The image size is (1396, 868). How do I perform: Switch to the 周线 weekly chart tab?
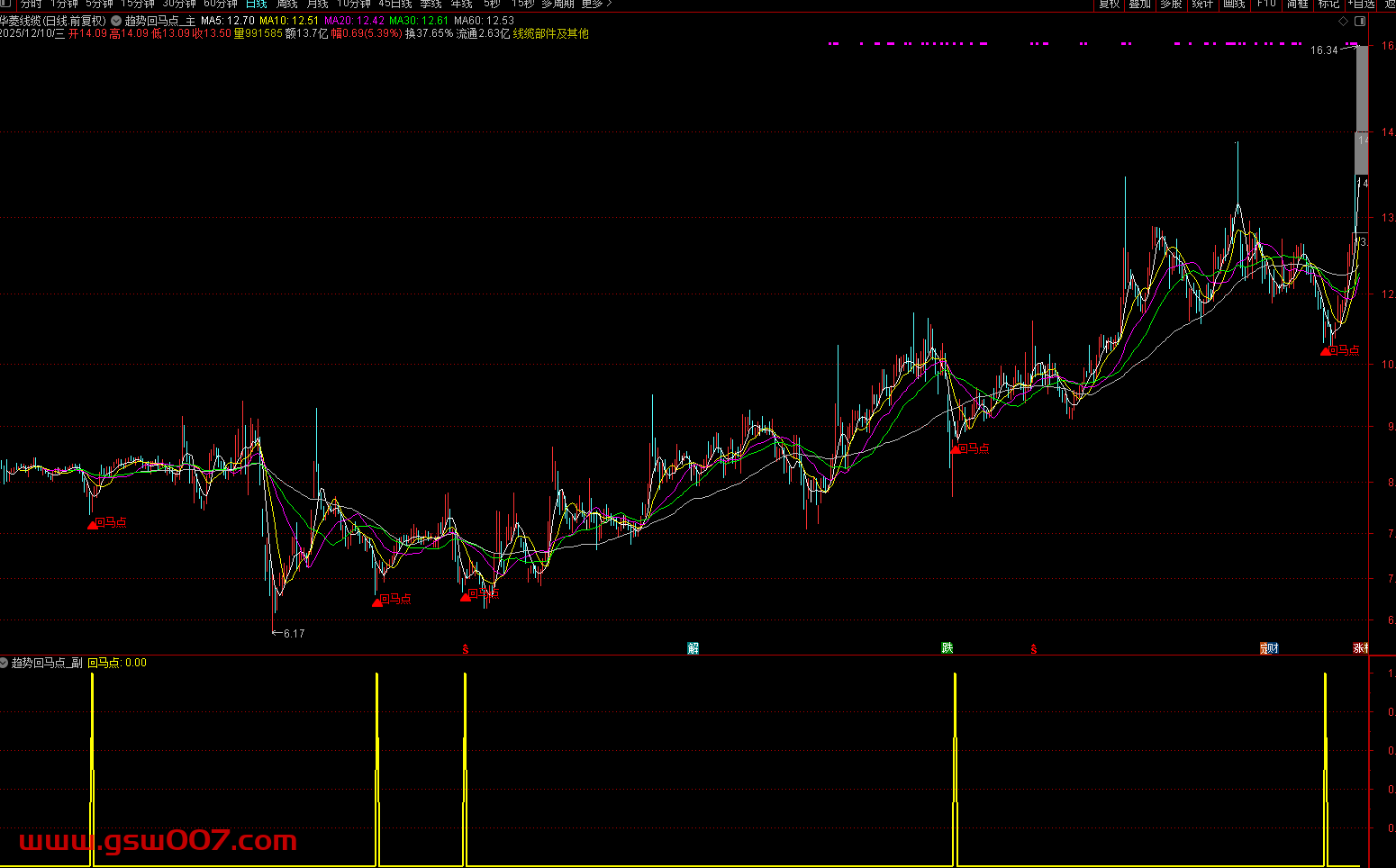pos(286,5)
